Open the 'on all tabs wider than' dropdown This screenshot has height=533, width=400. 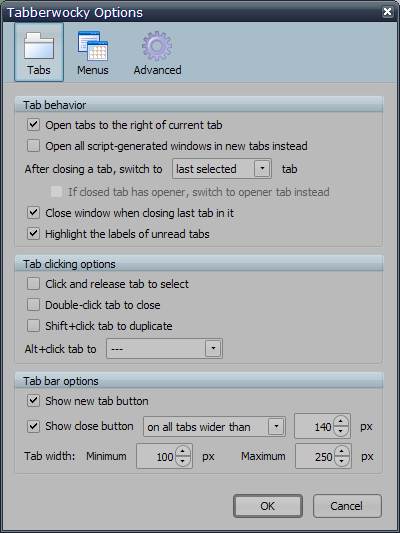(214, 426)
